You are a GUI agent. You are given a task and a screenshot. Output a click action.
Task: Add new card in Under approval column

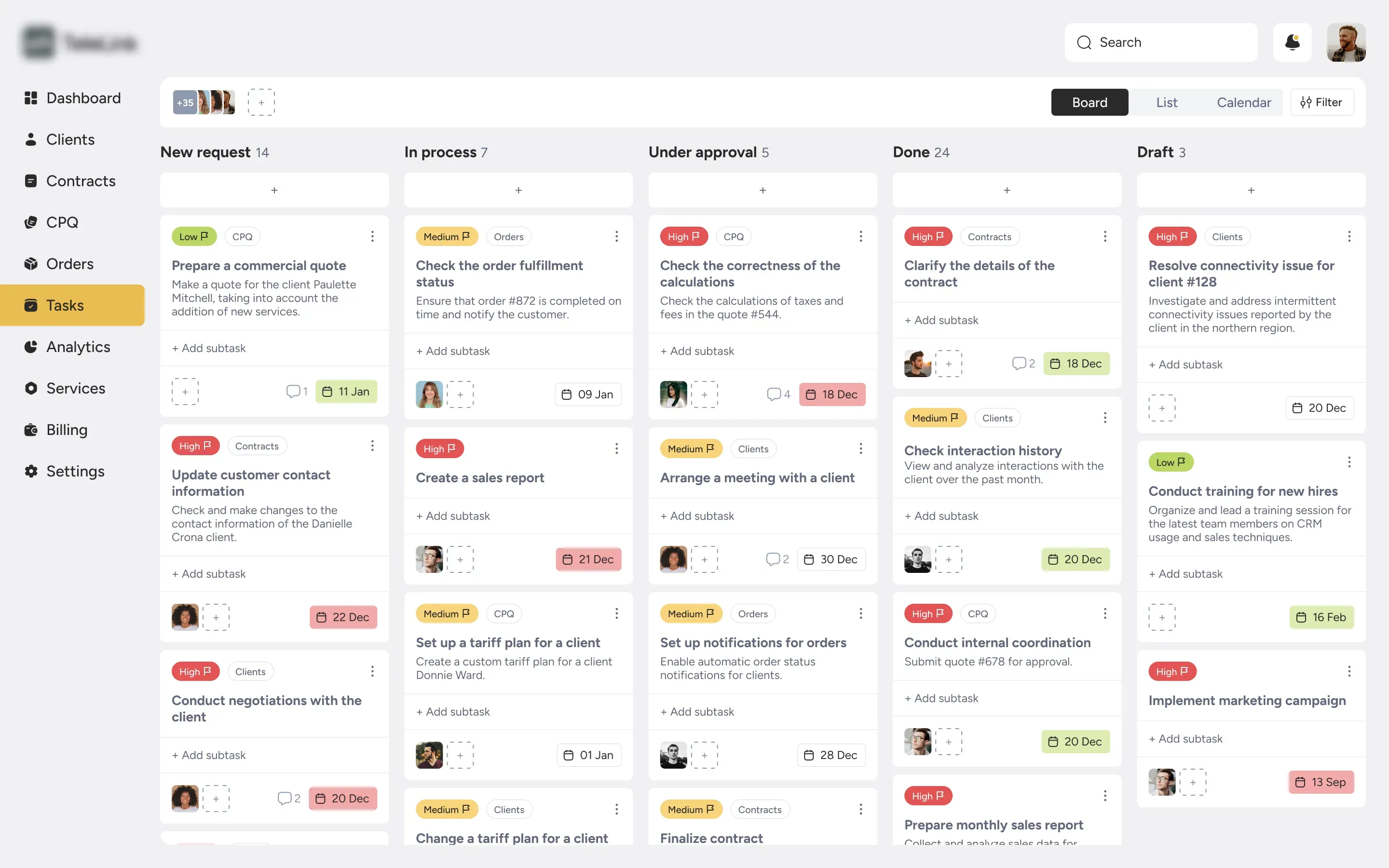pos(762,190)
